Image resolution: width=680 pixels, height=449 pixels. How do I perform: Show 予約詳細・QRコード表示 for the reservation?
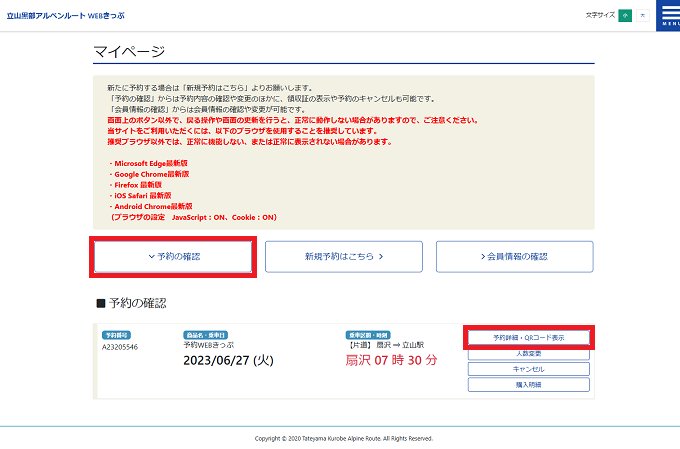point(528,338)
